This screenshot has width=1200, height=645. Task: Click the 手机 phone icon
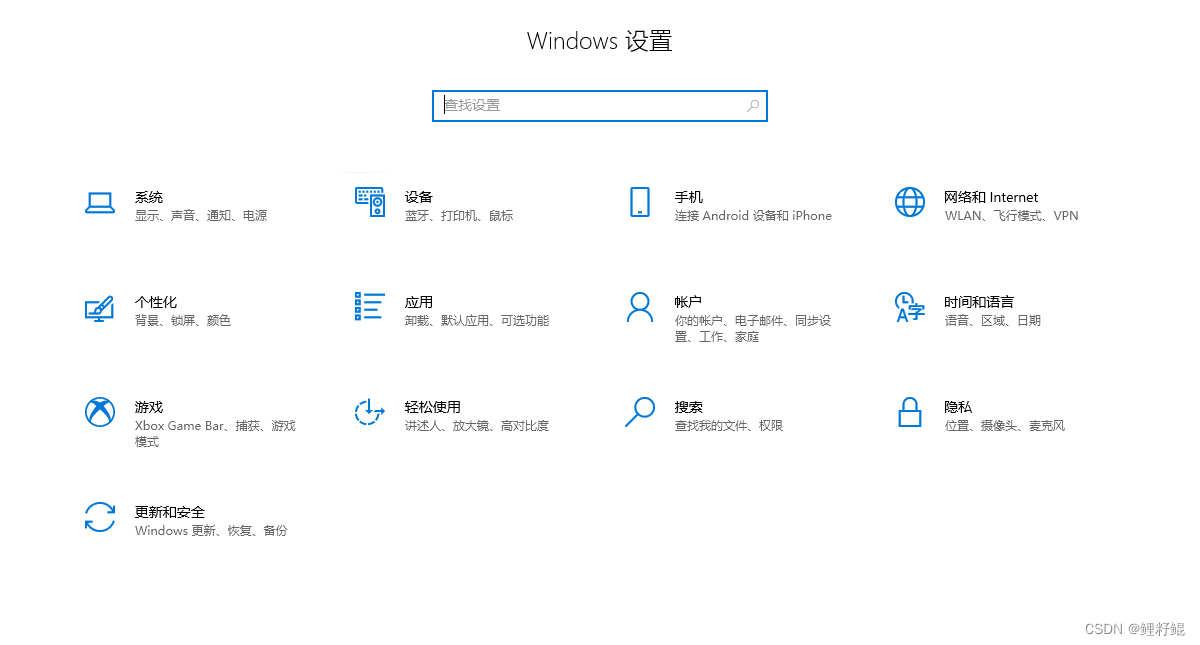pyautogui.click(x=640, y=202)
